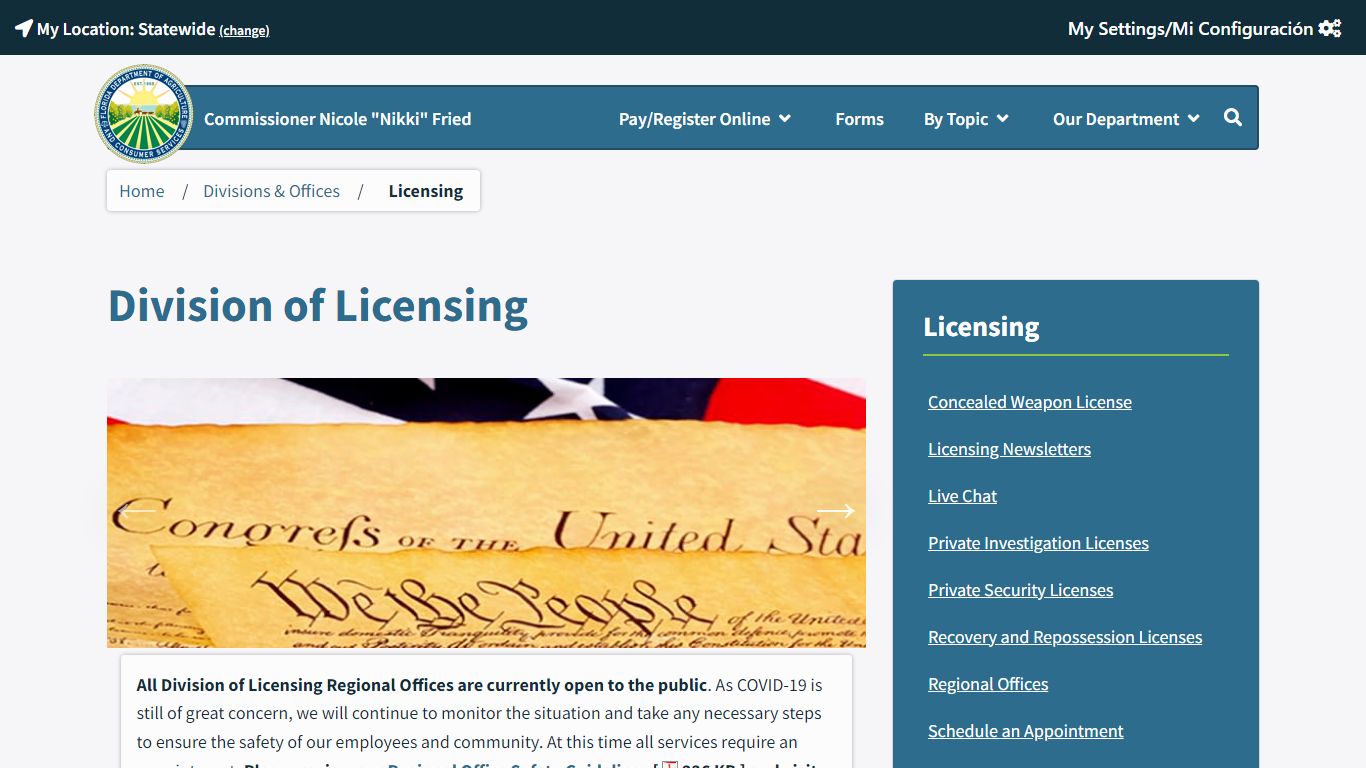This screenshot has width=1366, height=768.
Task: Open Recovery and Repossession Licenses link
Action: [1065, 637]
